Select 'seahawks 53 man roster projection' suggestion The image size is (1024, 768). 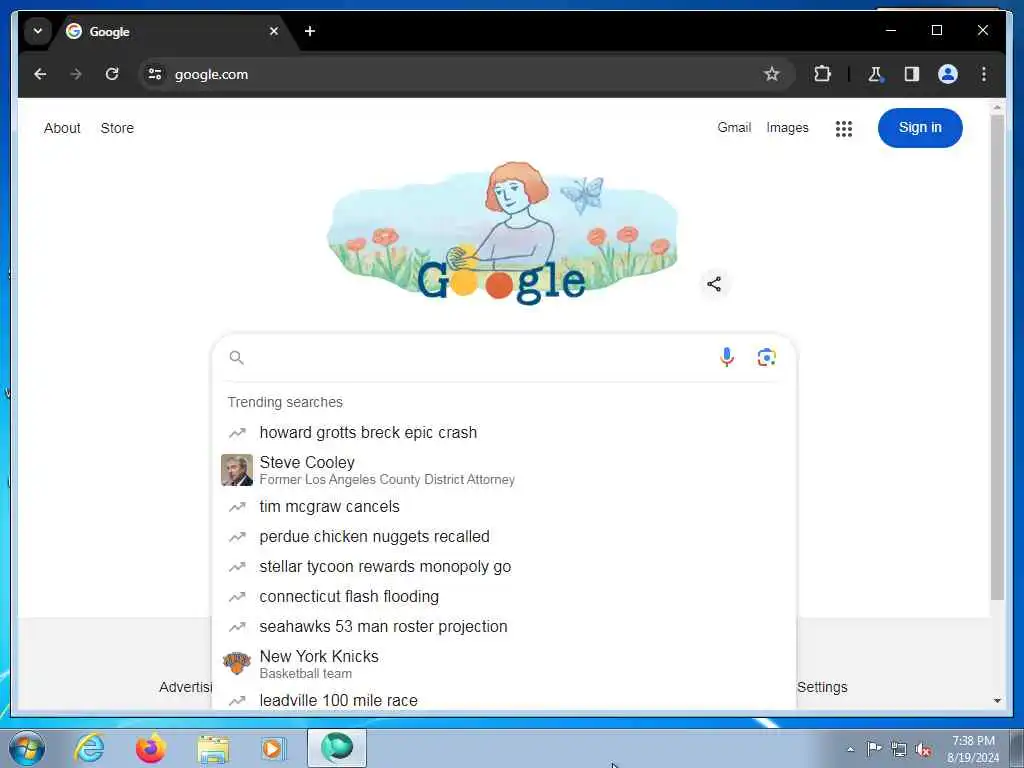pos(504,627)
